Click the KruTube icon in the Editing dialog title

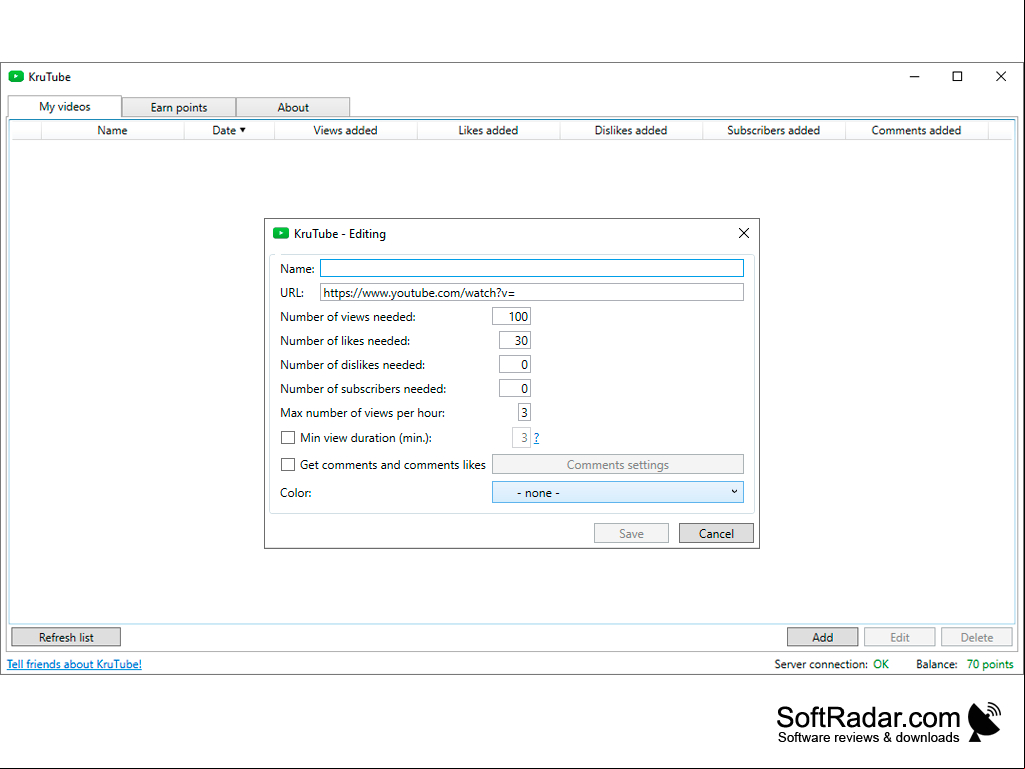[x=280, y=233]
